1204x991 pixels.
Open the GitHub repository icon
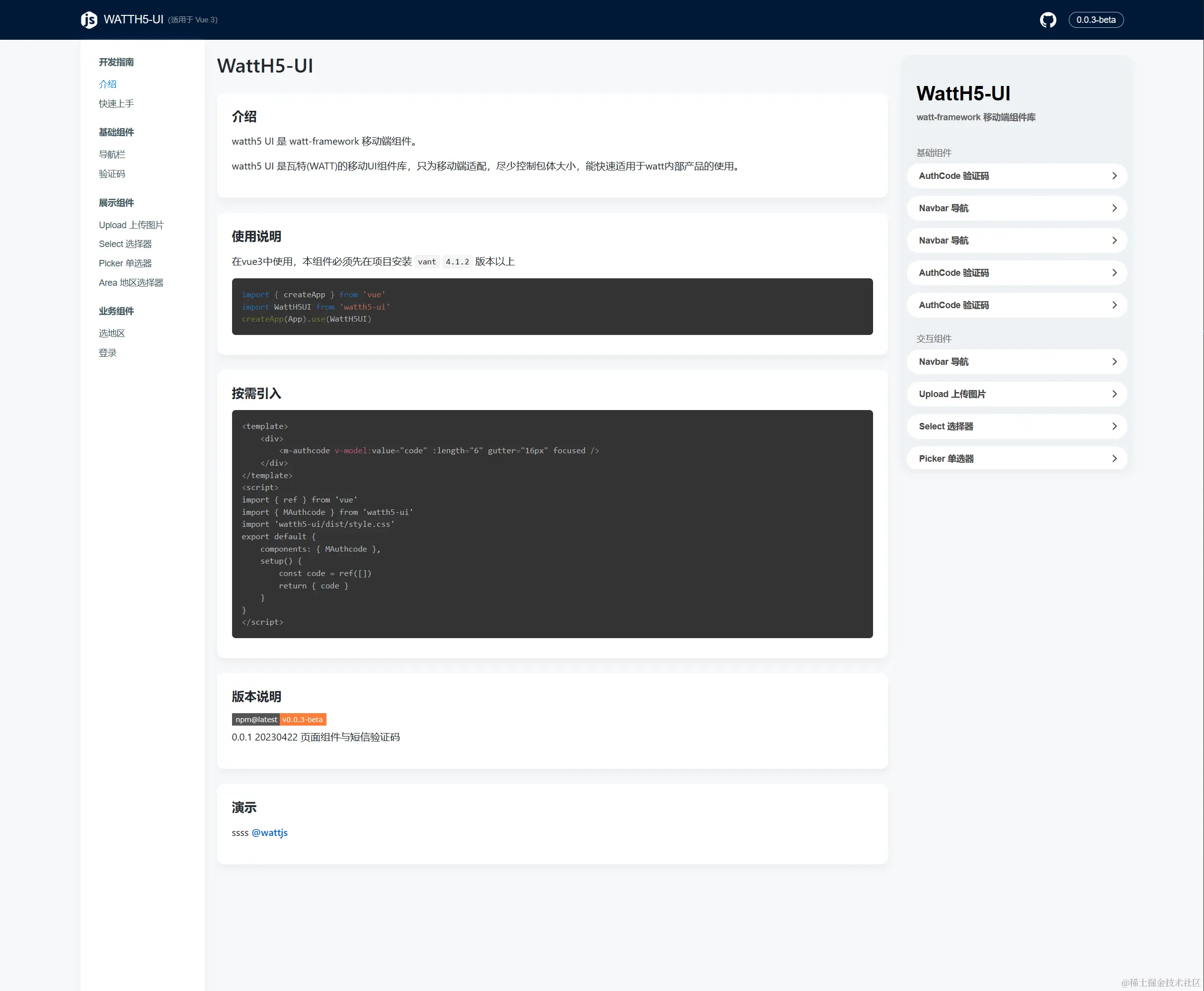[x=1047, y=20]
